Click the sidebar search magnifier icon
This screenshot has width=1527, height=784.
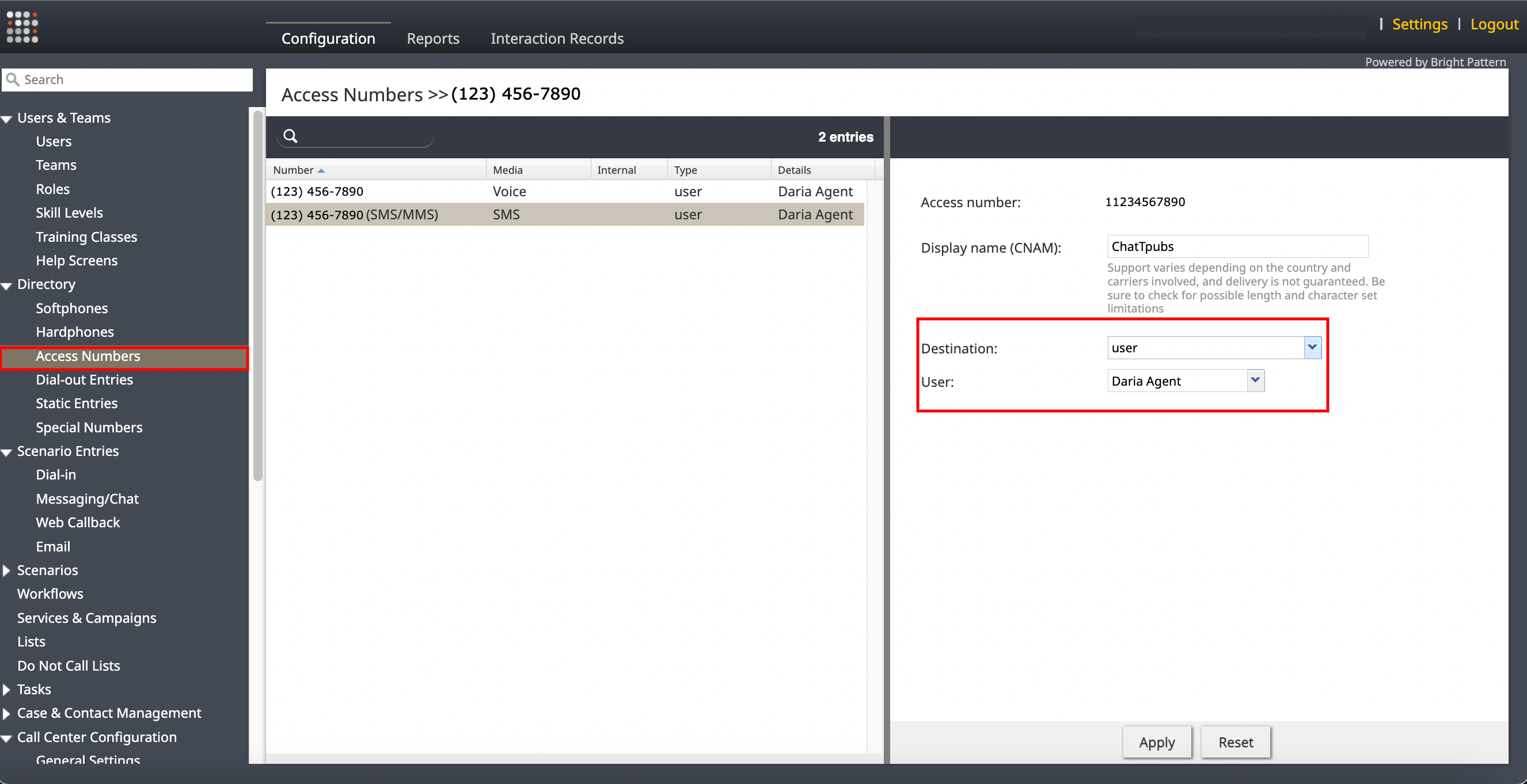[13, 79]
